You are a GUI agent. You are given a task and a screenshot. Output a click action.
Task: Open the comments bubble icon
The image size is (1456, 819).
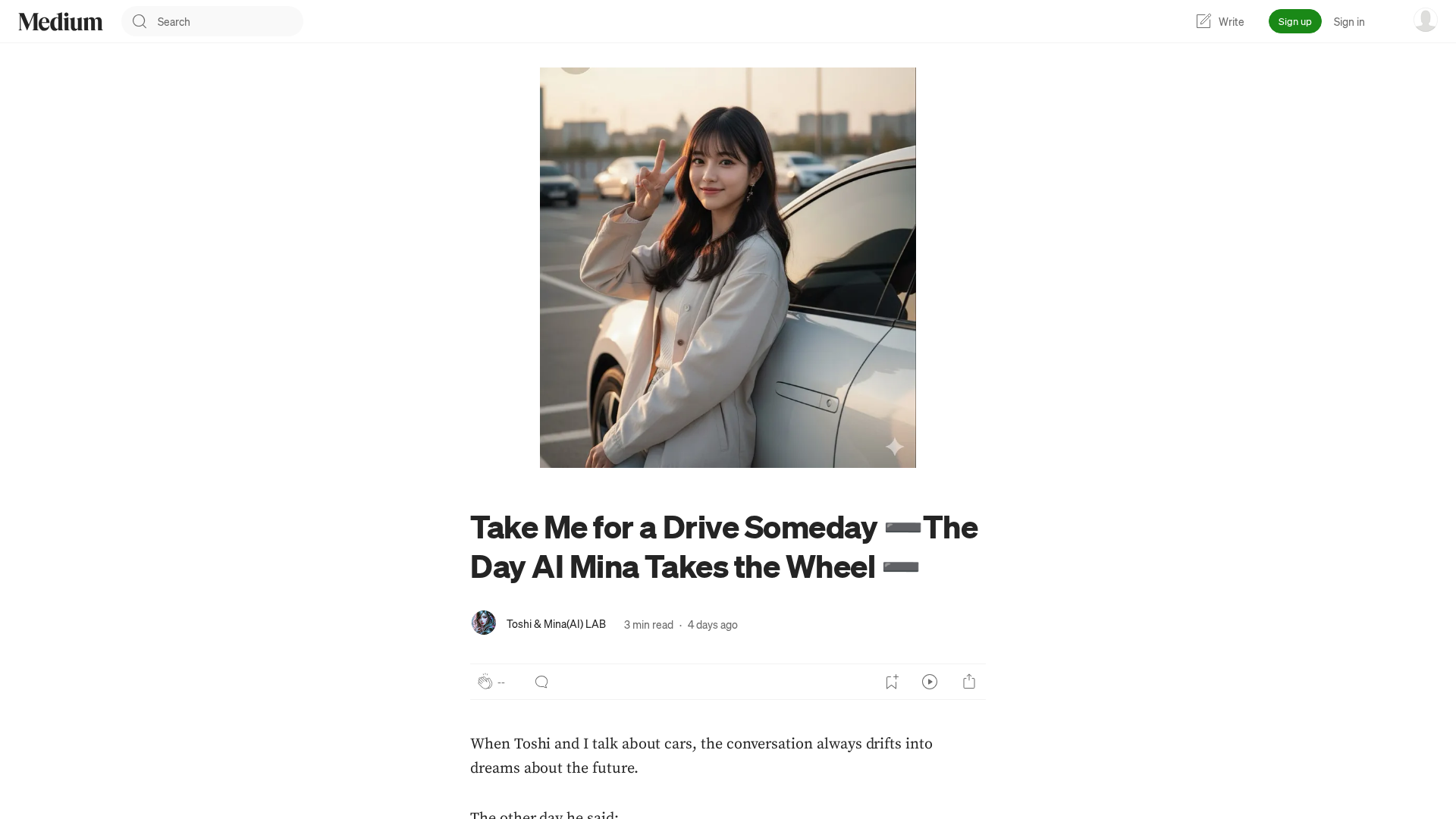[541, 682]
